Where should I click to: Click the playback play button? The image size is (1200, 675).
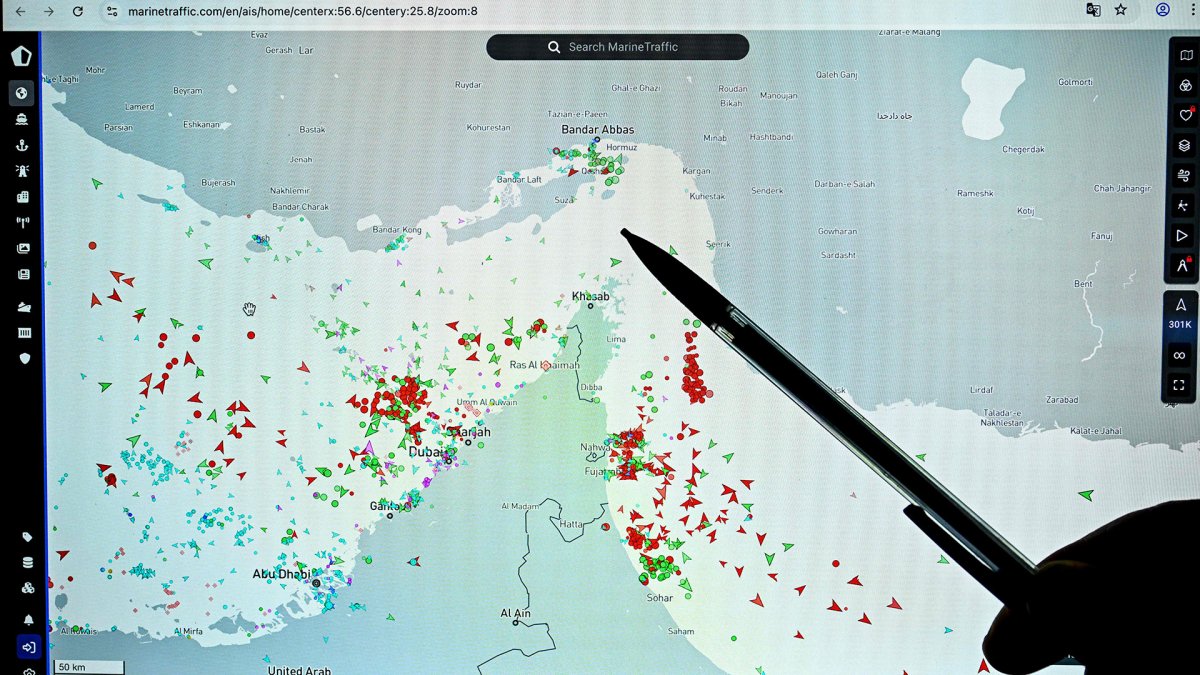click(1183, 236)
